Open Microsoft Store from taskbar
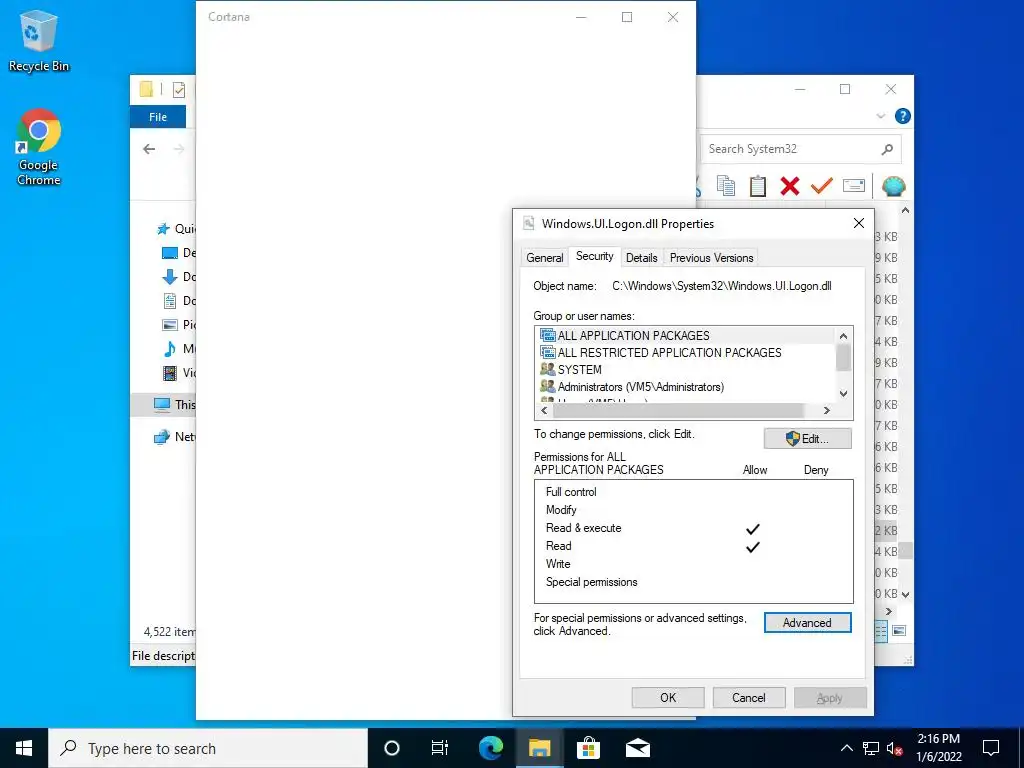 coord(588,748)
